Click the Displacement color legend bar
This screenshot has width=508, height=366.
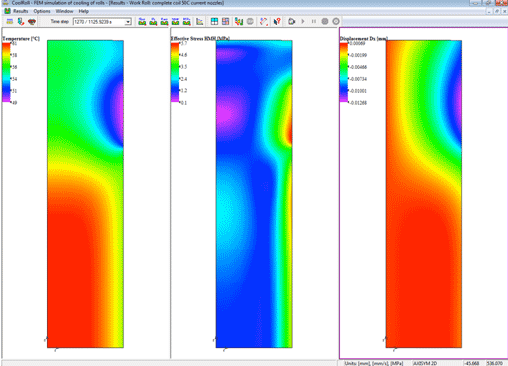tap(344, 72)
